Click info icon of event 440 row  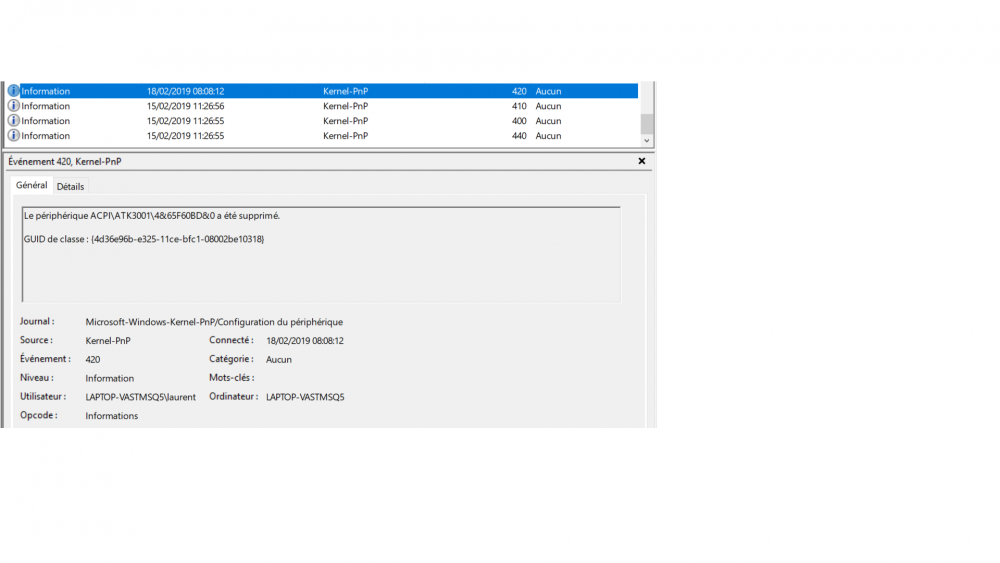click(x=13, y=135)
